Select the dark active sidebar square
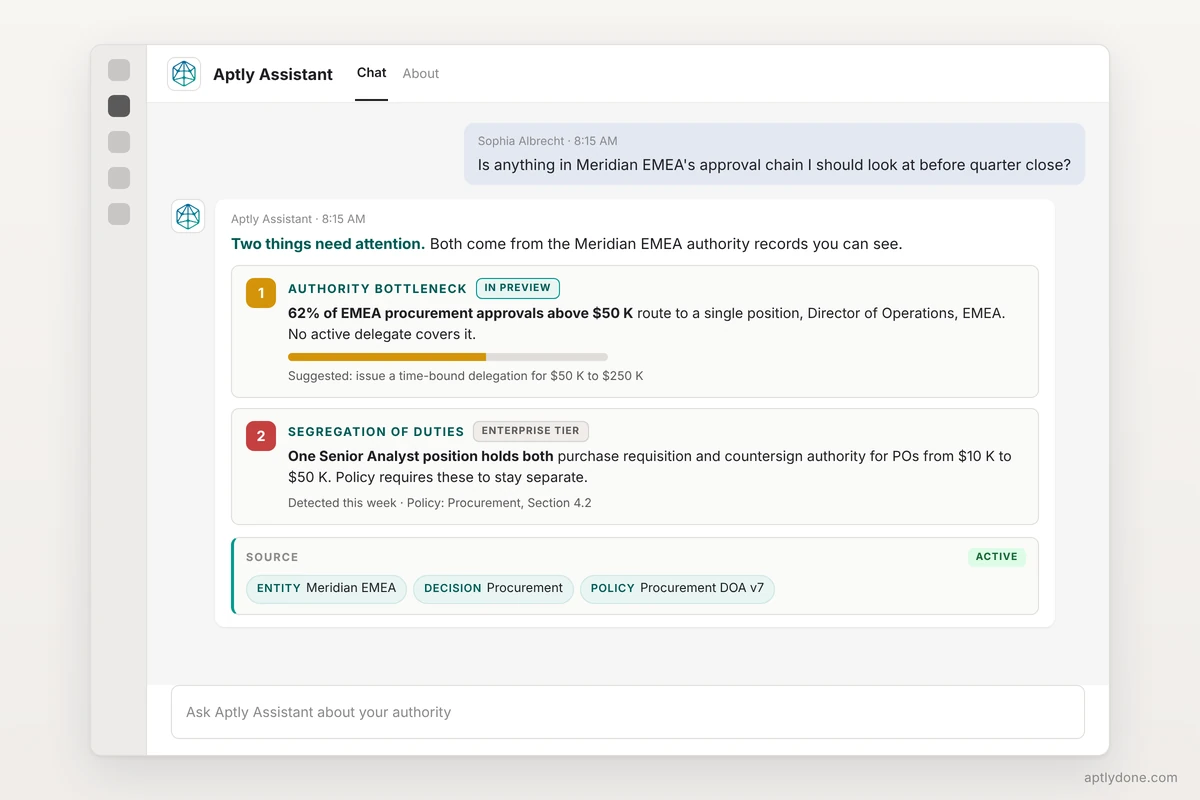The image size is (1200, 800). point(119,106)
